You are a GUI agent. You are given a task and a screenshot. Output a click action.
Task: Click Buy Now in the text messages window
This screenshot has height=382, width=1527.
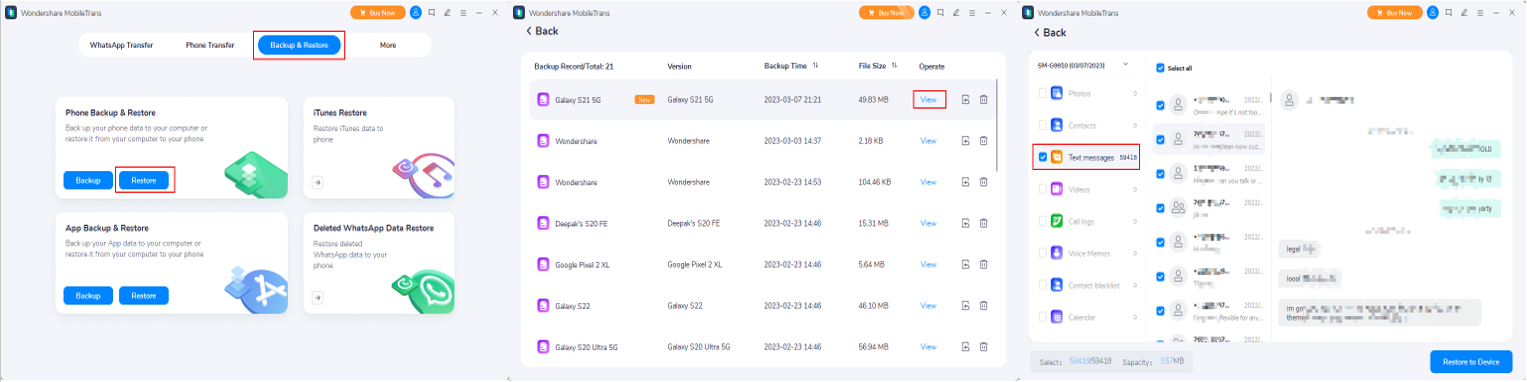coord(1395,13)
